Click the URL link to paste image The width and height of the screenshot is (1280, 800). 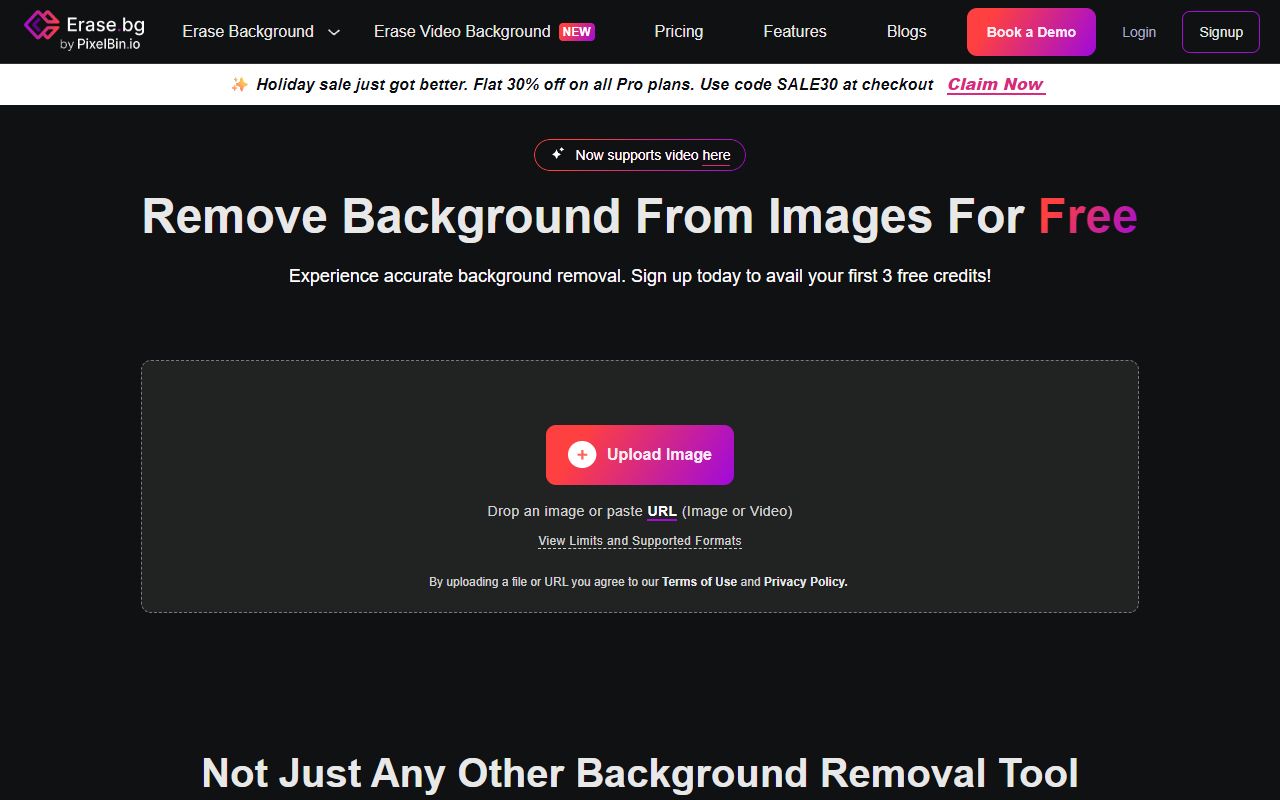coord(662,511)
